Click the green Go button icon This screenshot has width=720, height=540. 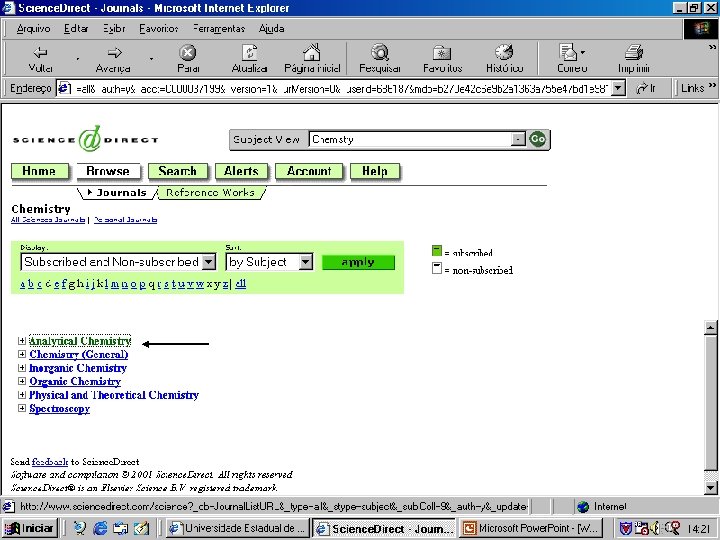[538, 139]
